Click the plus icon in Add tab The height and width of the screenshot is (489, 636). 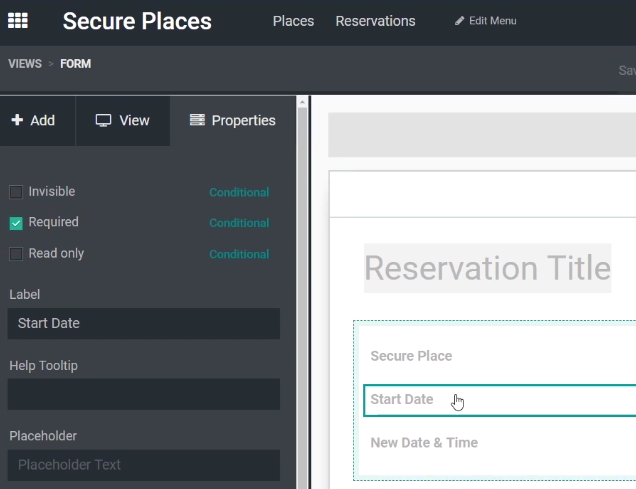[17, 120]
